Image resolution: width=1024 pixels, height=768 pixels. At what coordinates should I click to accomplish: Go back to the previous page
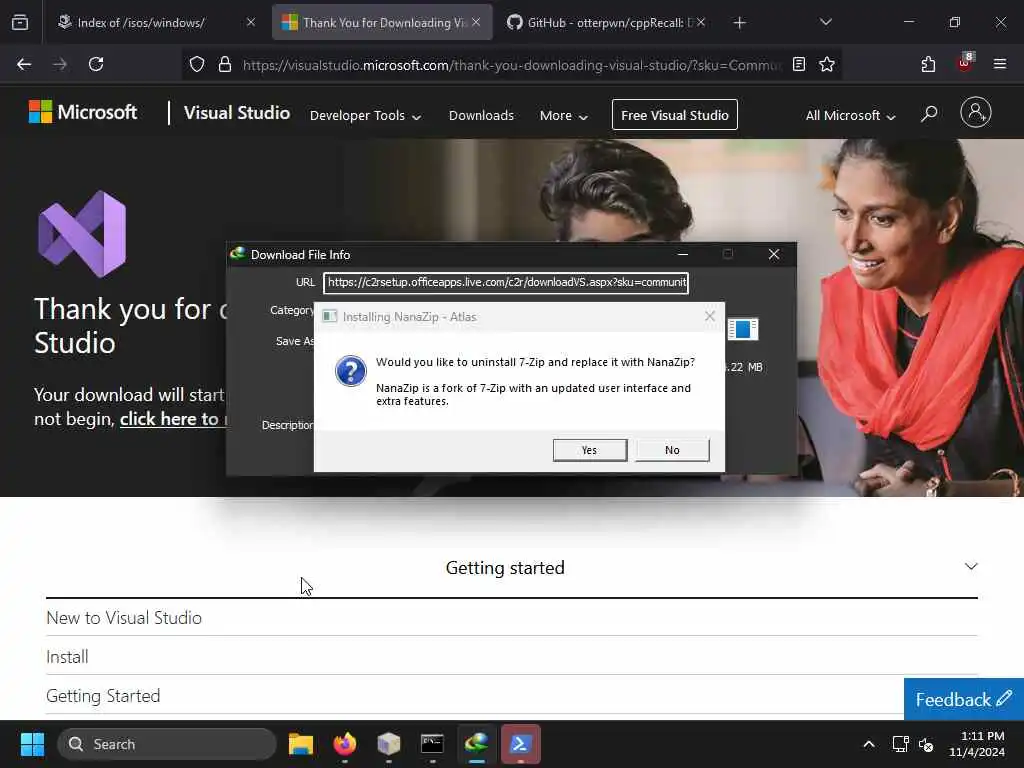pos(24,64)
